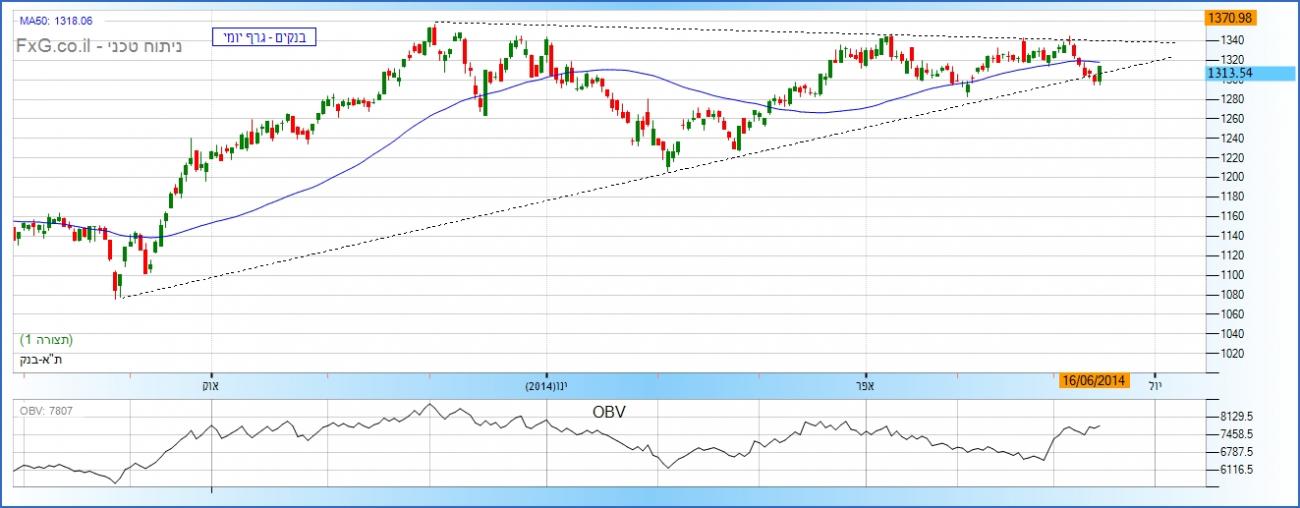Viewport: 1300px width, 508px height.
Task: Click the centered OBV panel title
Action: [x=609, y=411]
